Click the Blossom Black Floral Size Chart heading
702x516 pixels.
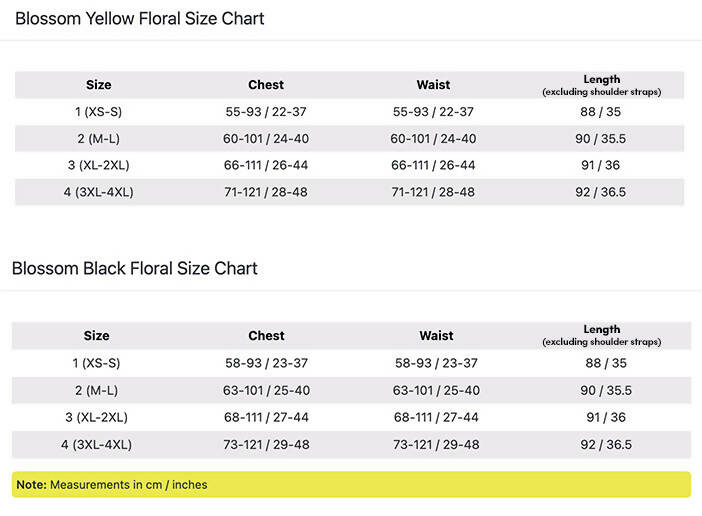pos(135,268)
